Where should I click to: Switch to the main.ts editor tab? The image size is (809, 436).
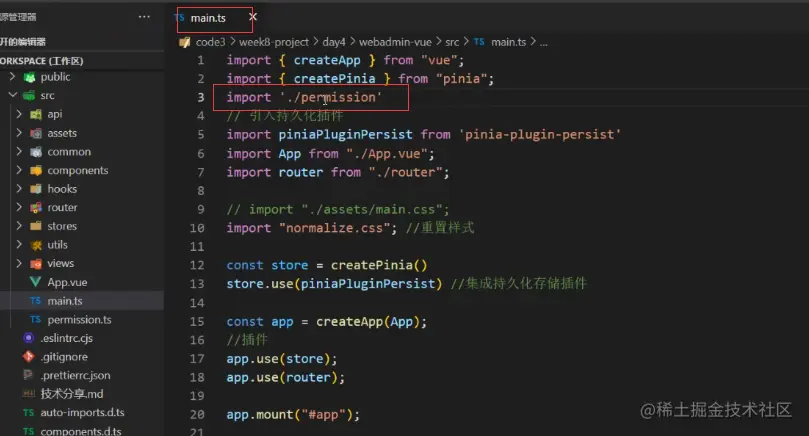pos(208,18)
